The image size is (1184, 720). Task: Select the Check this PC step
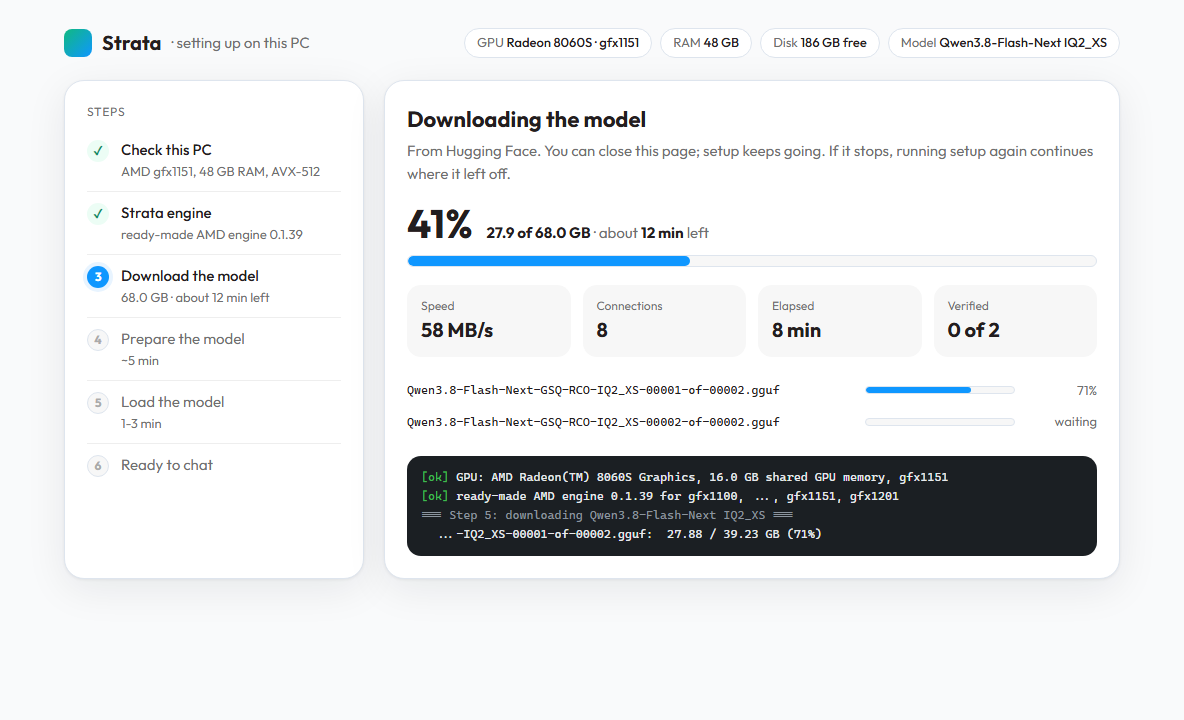pos(214,160)
